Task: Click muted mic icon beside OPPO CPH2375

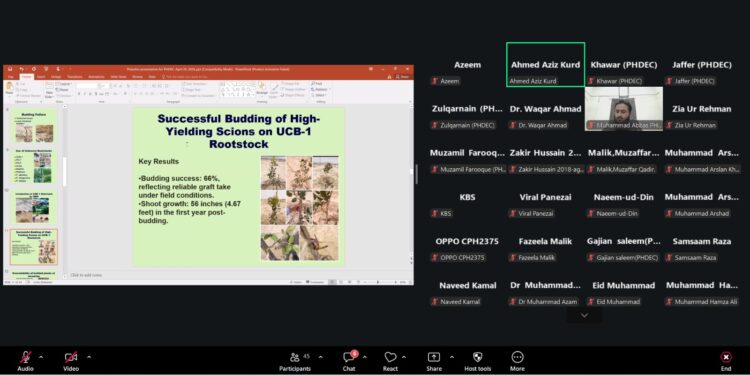Action: pyautogui.click(x=435, y=257)
